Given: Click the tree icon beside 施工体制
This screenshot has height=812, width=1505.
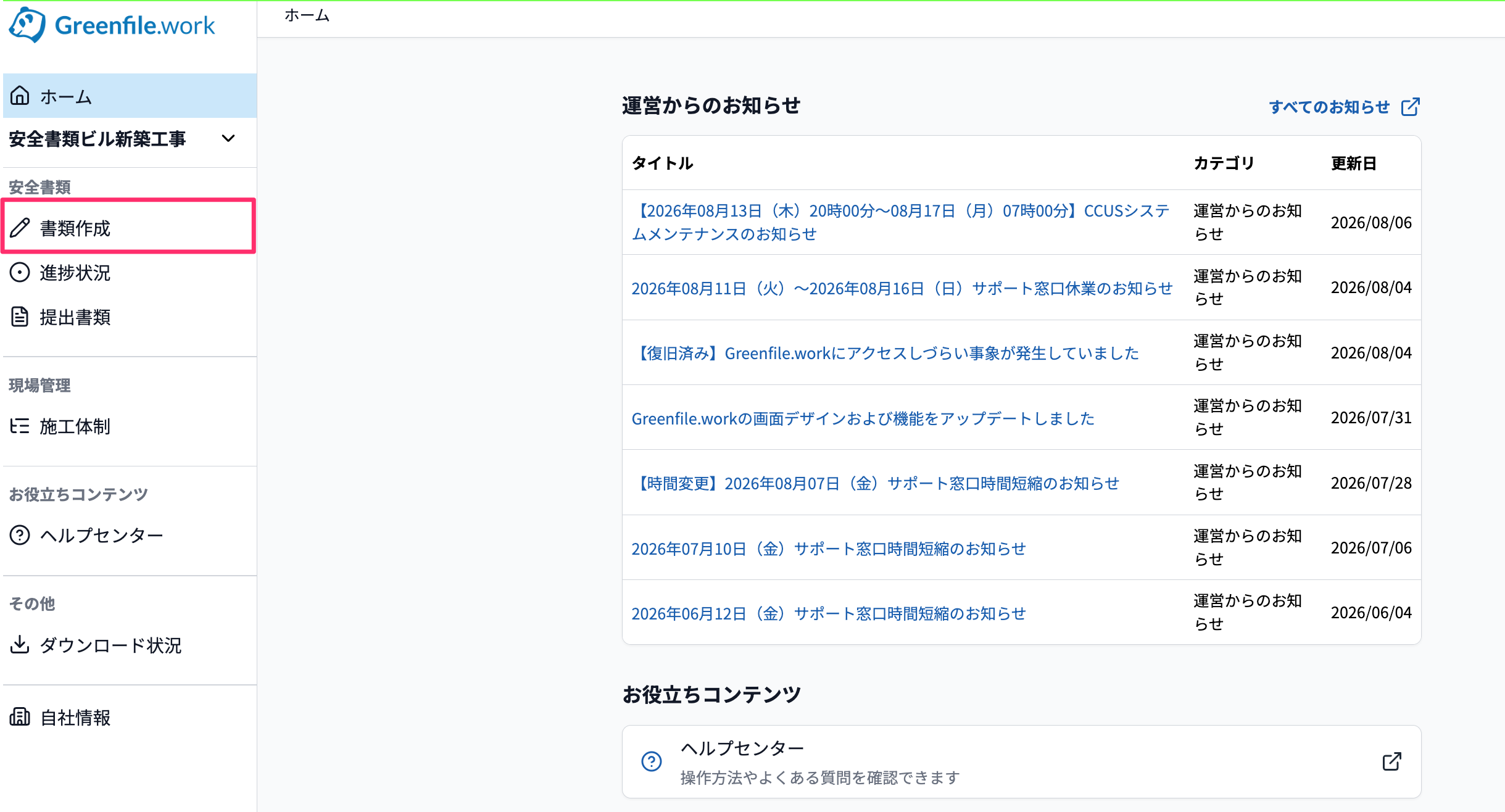Looking at the screenshot, I should [20, 426].
